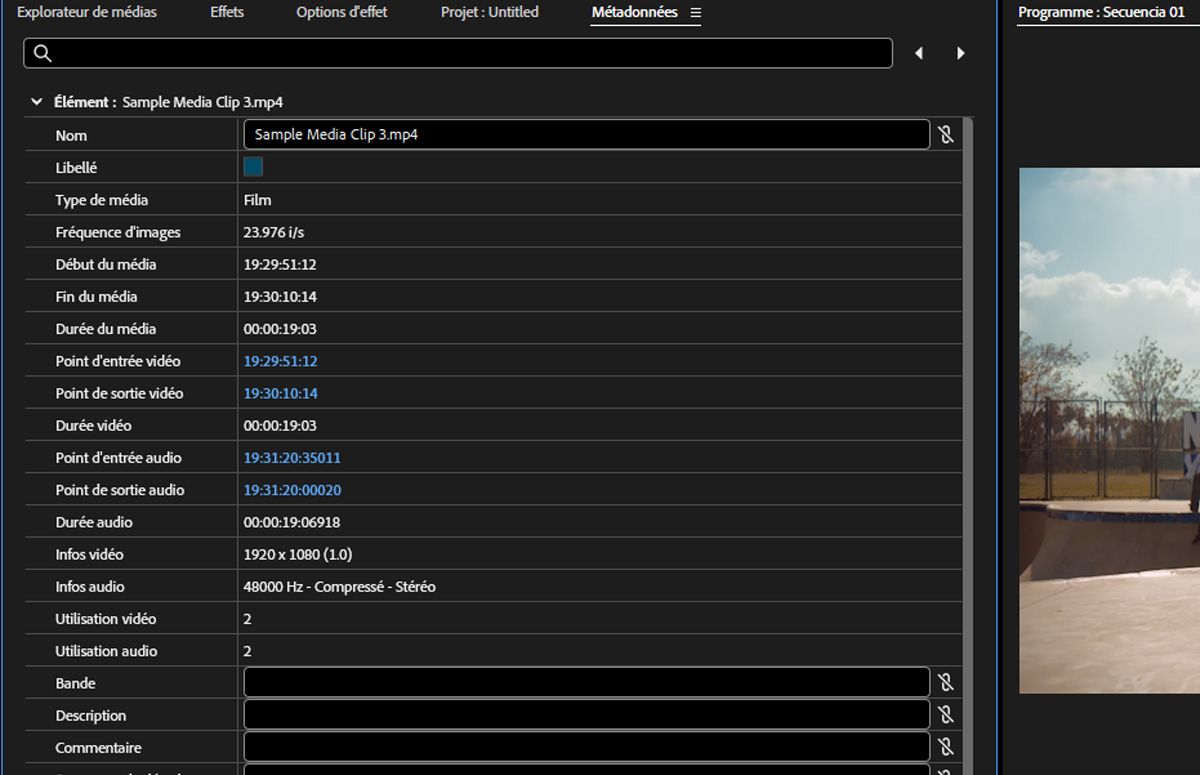Viewport: 1200px width, 775px height.
Task: Toggle link icon beside Nom field
Action: 946,135
